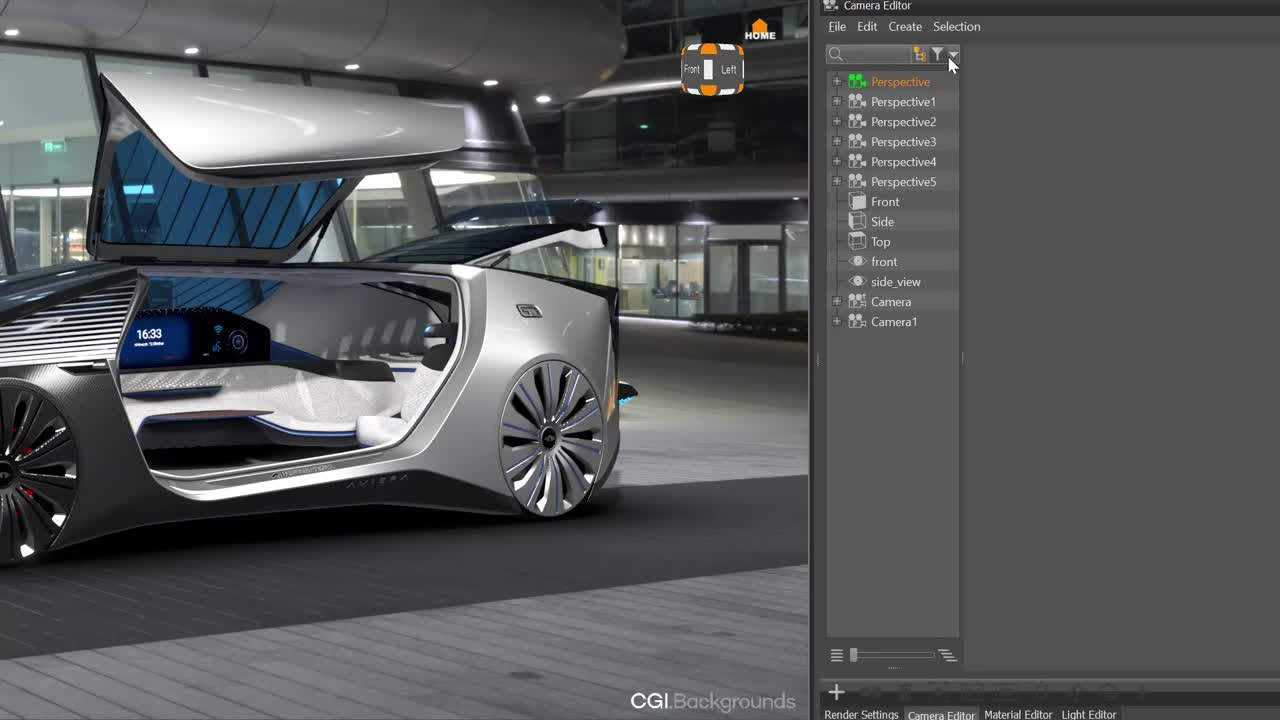Screen dimensions: 1280x720
Task: Expand the Camera1 node in the tree
Action: pos(837,321)
